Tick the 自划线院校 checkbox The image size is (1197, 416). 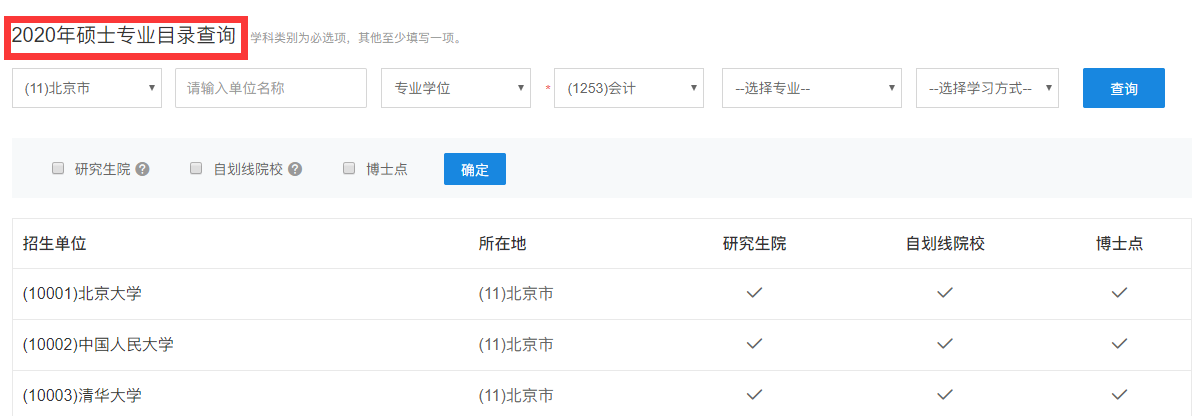pyautogui.click(x=196, y=169)
